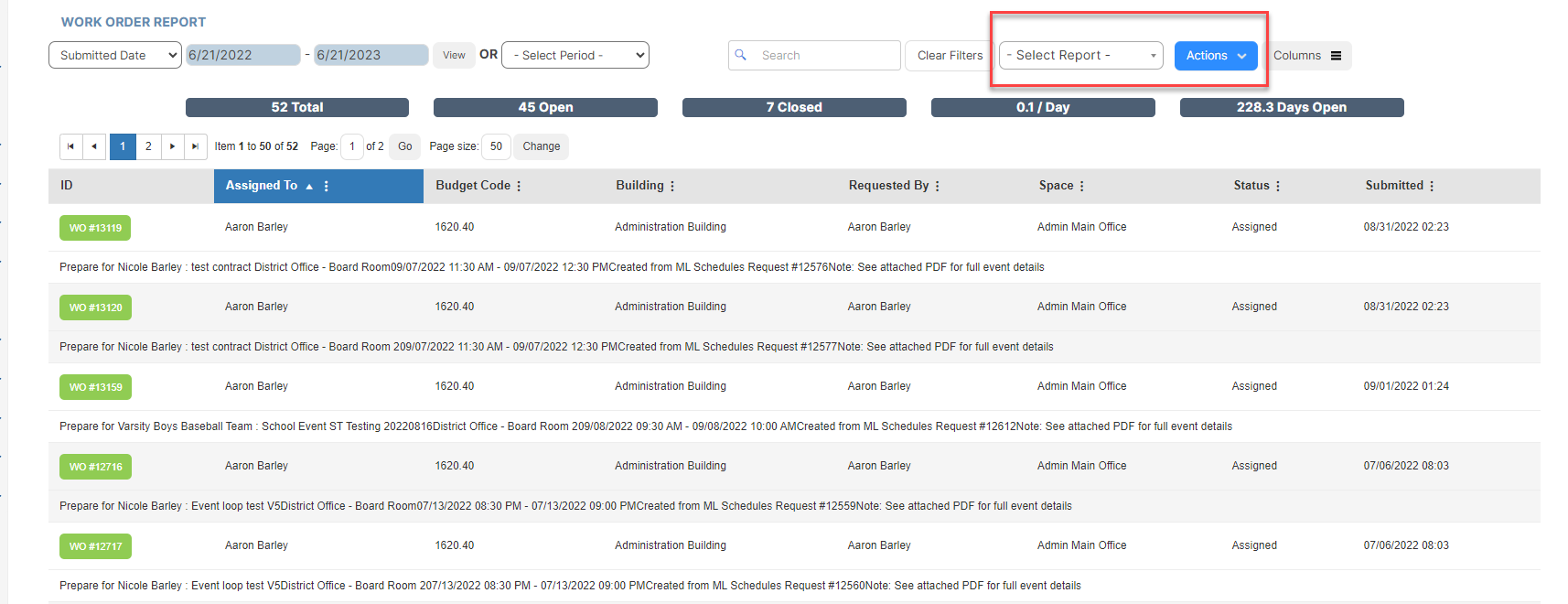Image resolution: width=1568 pixels, height=604 pixels.
Task: Expand the Select Report dropdown
Action: [x=1081, y=55]
